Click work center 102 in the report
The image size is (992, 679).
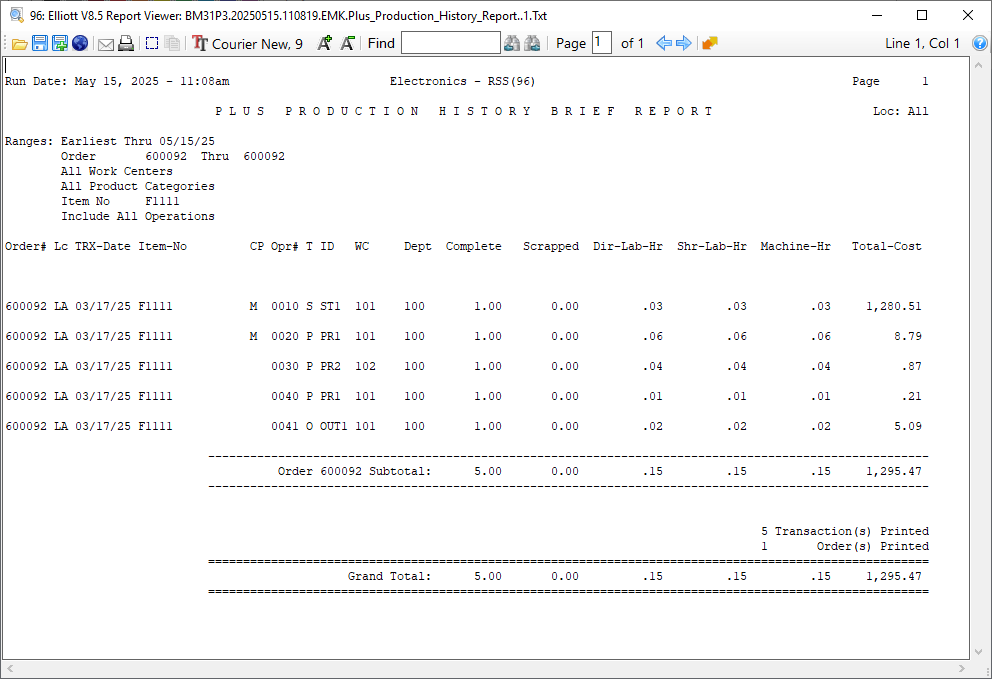[365, 366]
